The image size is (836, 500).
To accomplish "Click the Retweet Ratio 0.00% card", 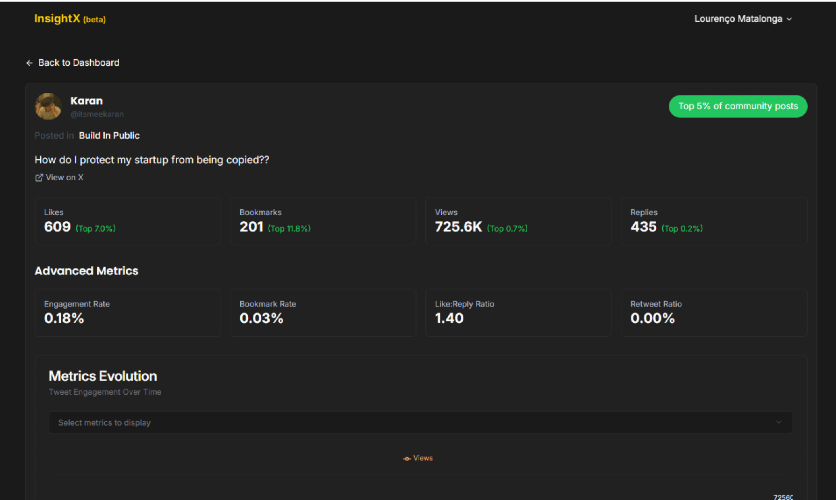I will click(714, 313).
